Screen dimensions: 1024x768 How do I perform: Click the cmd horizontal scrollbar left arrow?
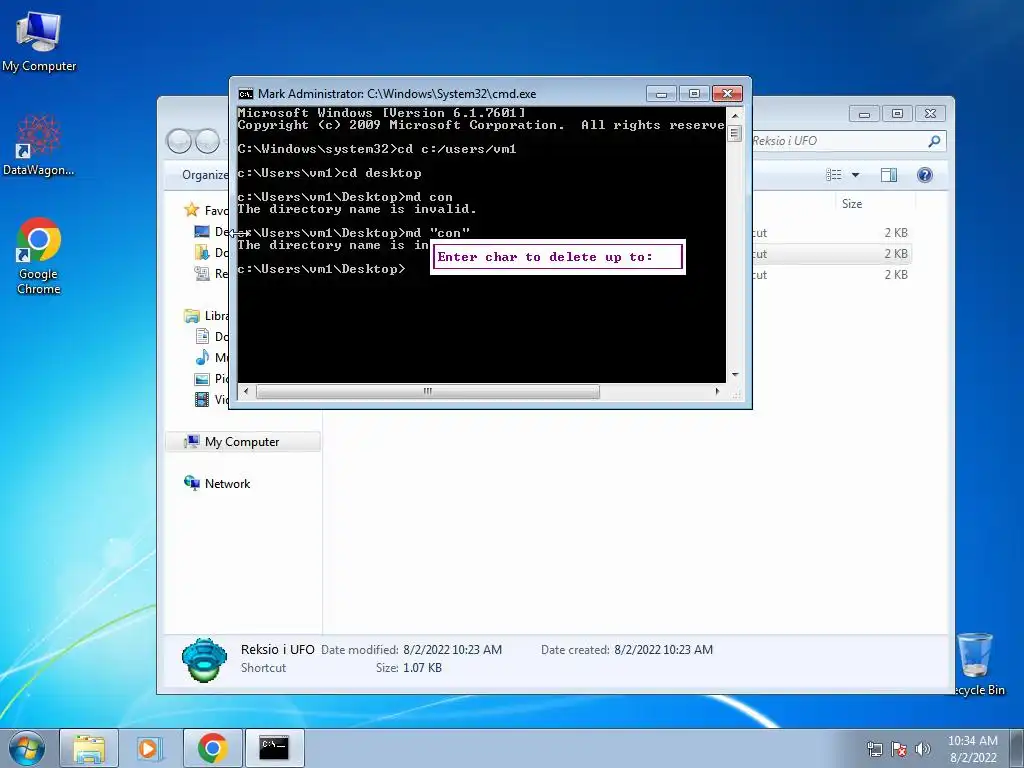click(246, 391)
